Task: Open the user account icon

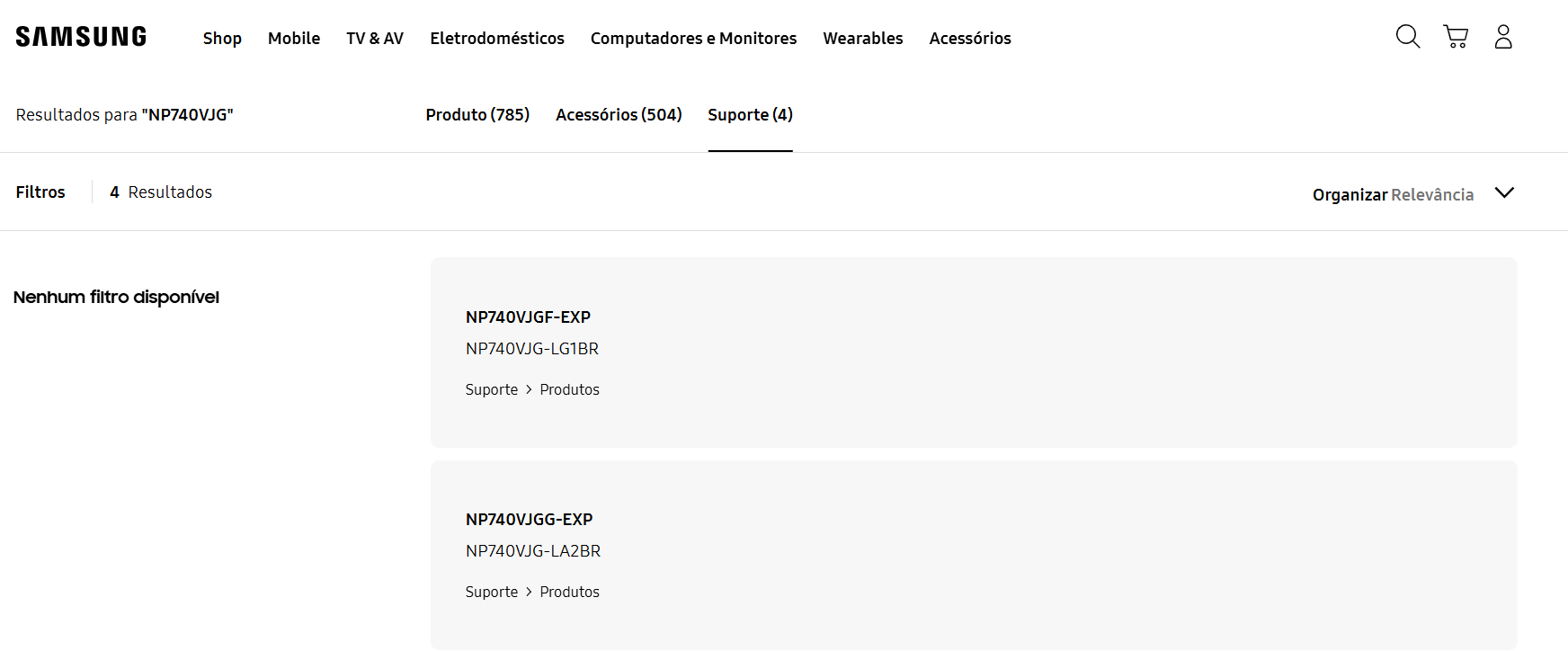Action: (x=1503, y=37)
